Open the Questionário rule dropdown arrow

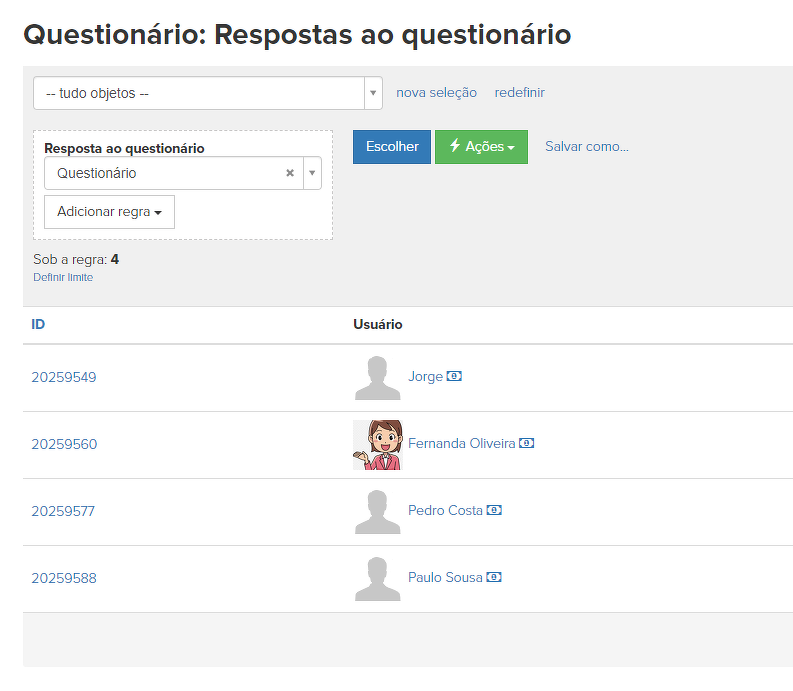click(x=312, y=173)
